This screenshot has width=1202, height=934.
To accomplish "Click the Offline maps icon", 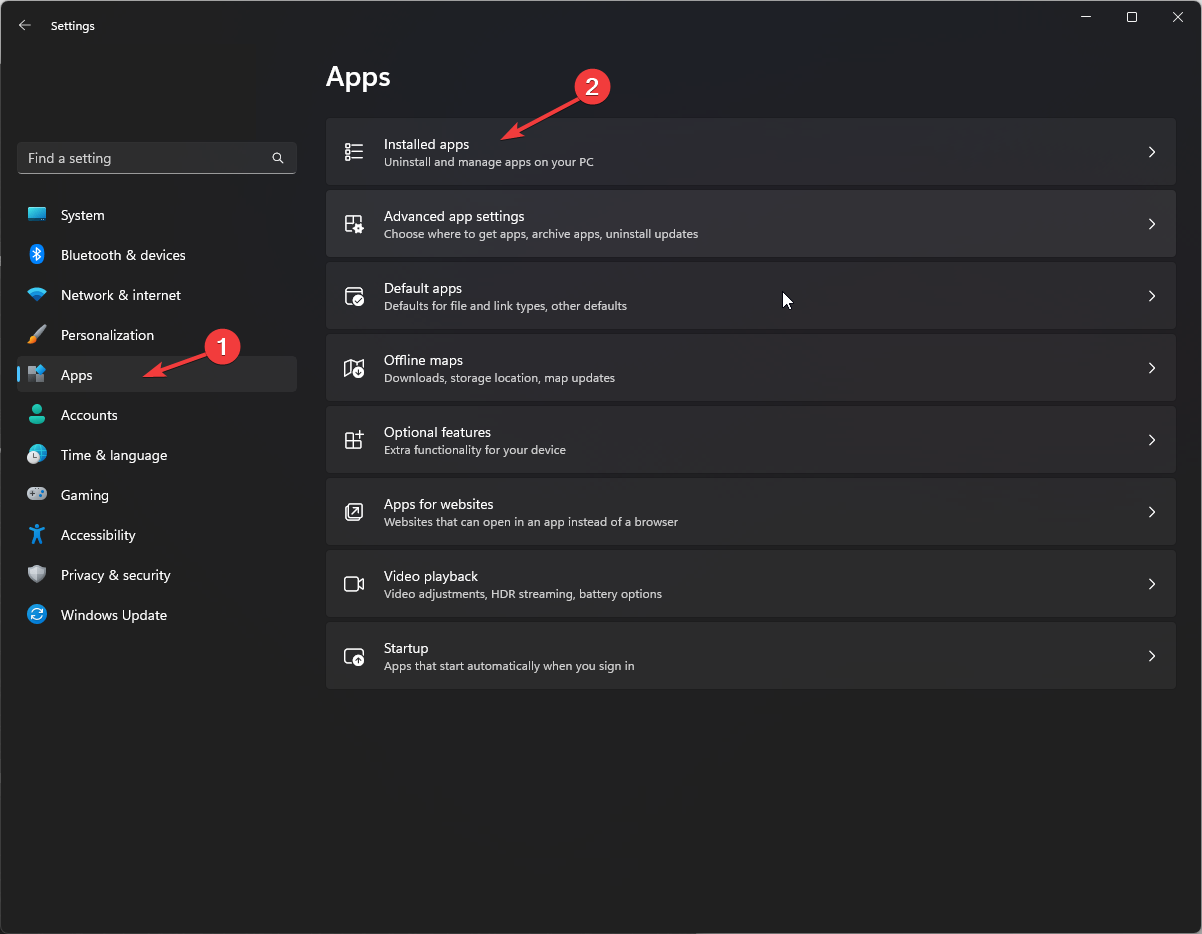I will tap(354, 368).
